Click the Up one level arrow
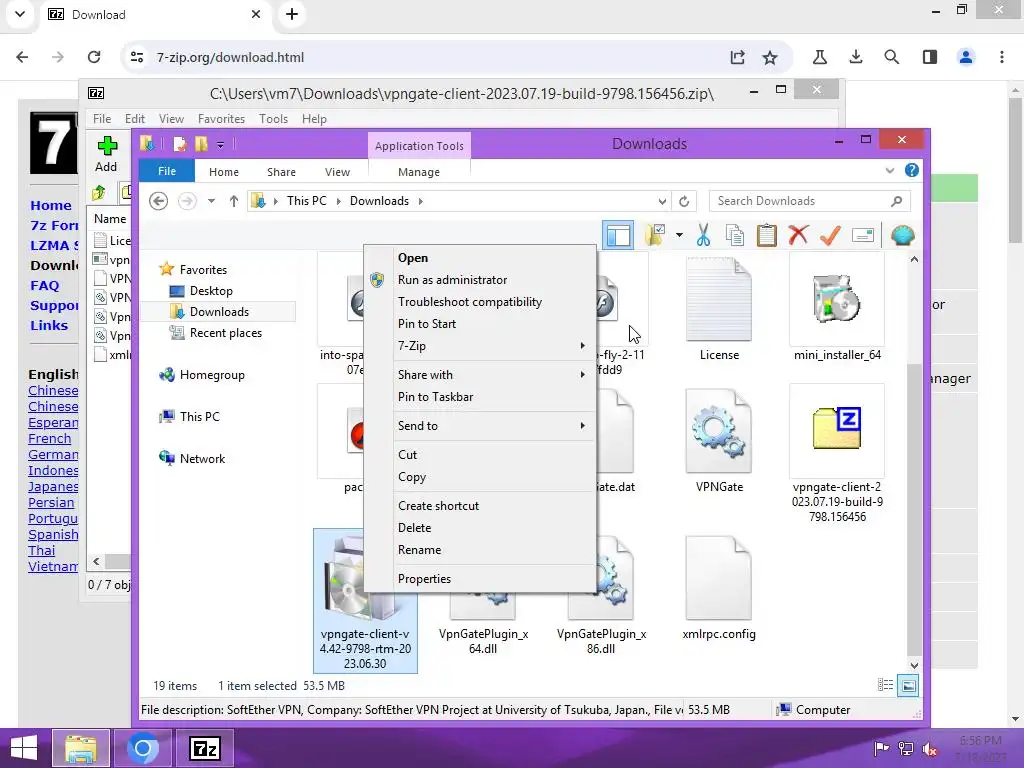 tap(234, 201)
